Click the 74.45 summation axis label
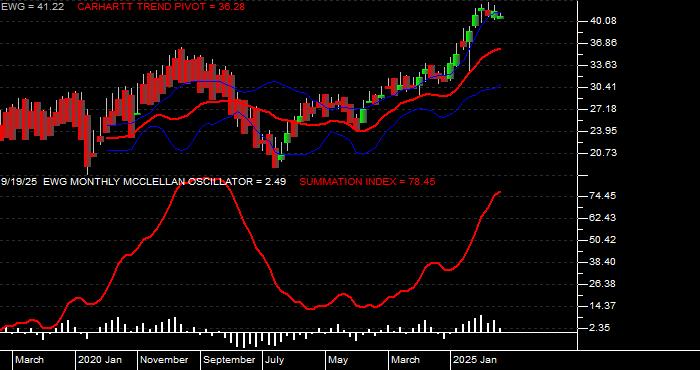 [603, 196]
